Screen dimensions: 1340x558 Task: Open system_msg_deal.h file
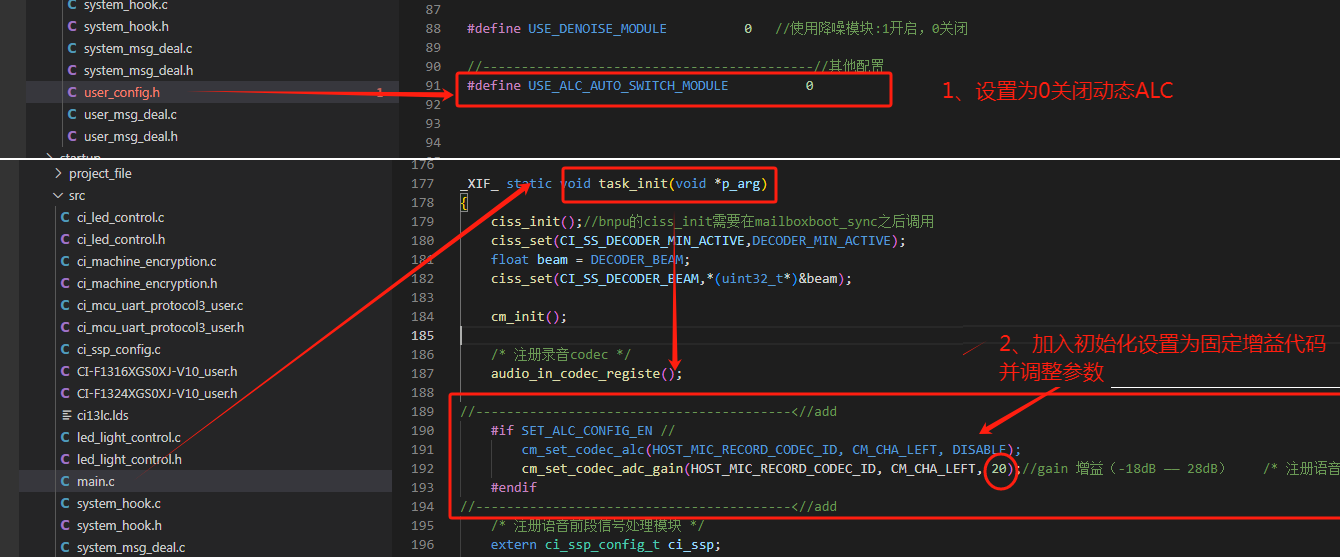click(x=138, y=71)
